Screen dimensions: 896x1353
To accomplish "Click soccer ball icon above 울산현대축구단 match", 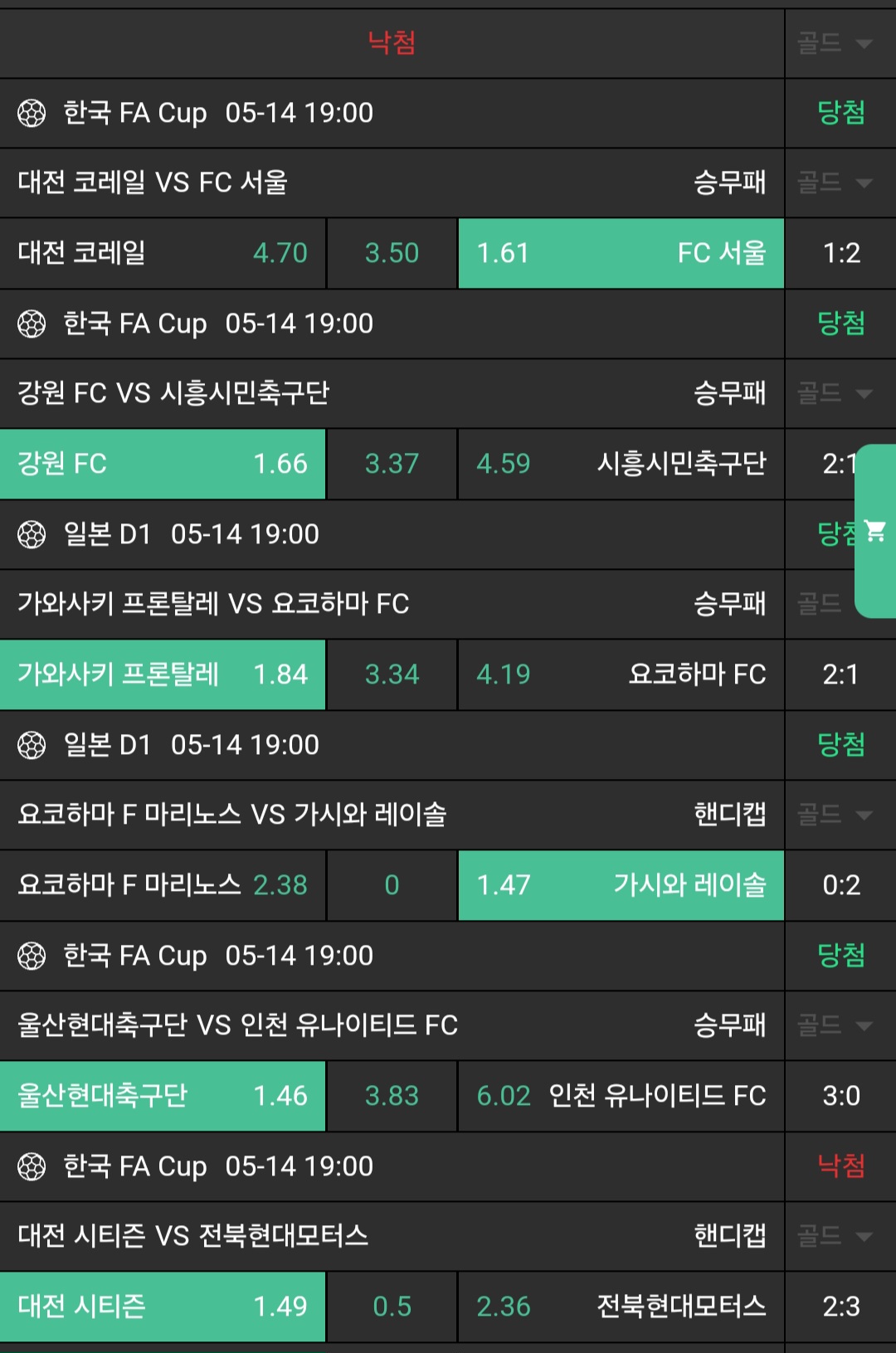I will click(x=32, y=956).
